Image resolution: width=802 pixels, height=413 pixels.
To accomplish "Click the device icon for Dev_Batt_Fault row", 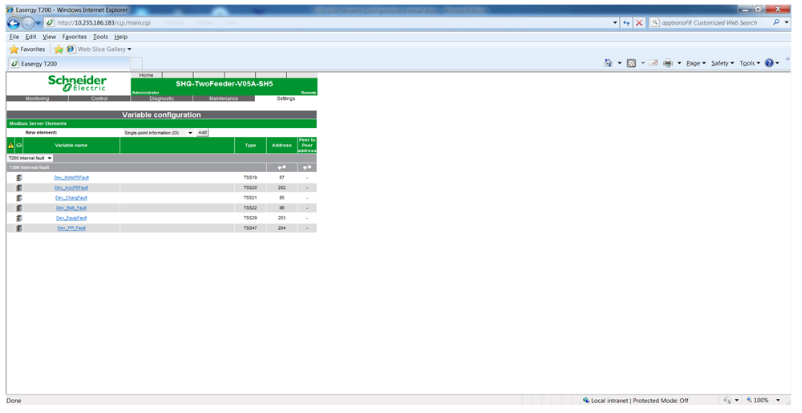I will (19, 208).
